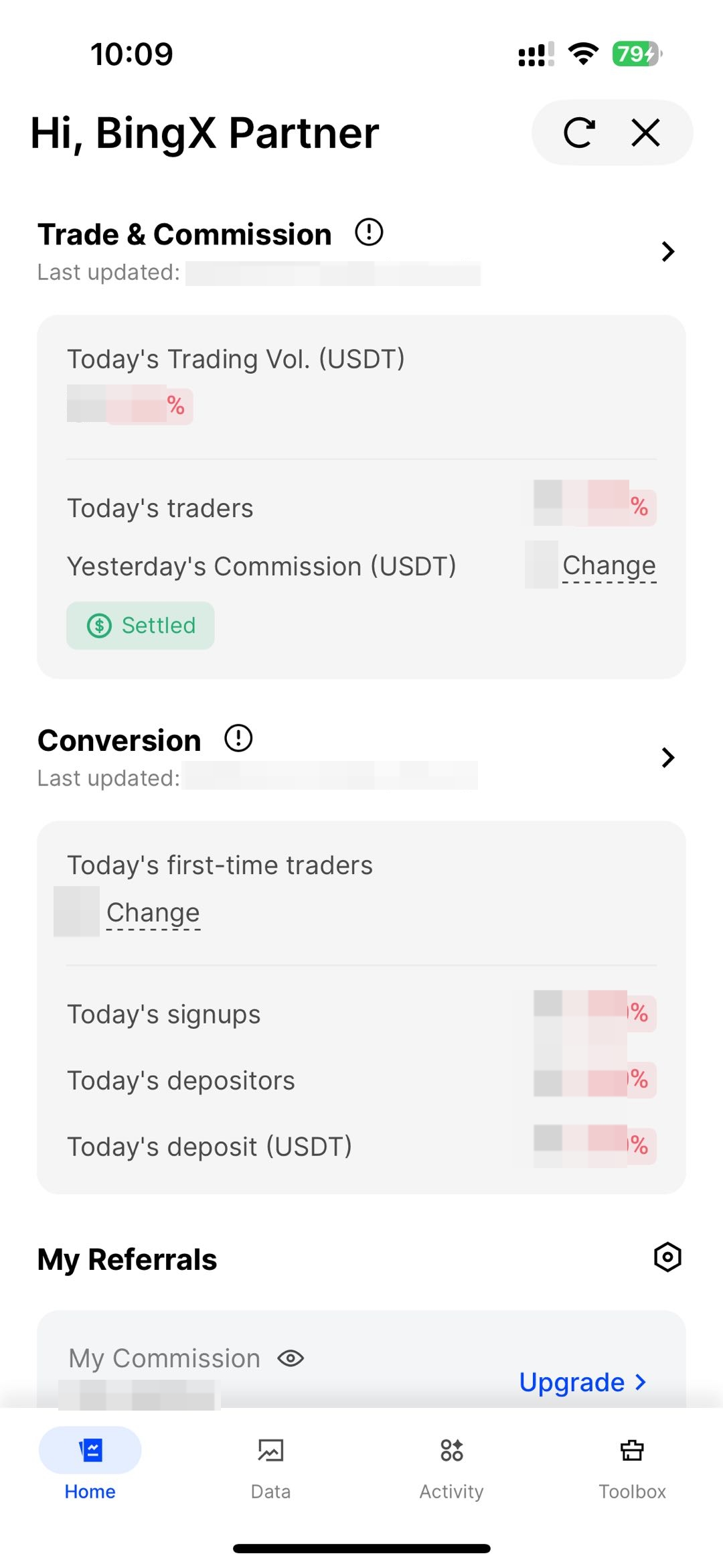Tap Change next to Yesterday's Commission
Image resolution: width=723 pixels, height=1568 pixels.
point(609,566)
